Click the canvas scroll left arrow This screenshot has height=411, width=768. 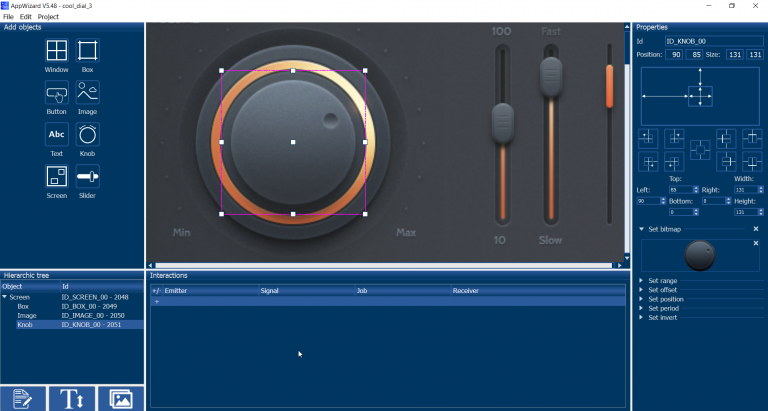(151, 266)
